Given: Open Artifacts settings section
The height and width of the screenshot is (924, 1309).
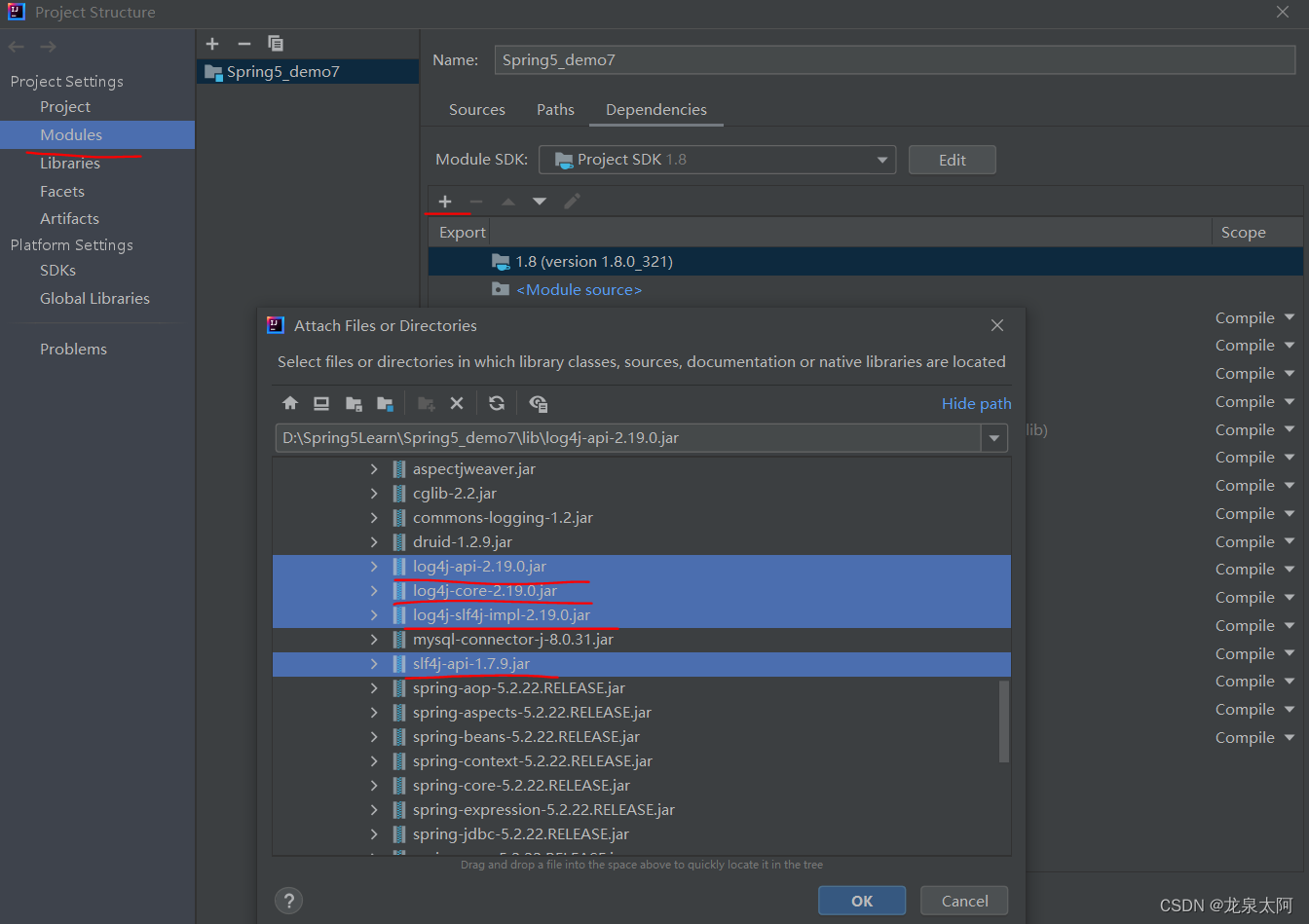Looking at the screenshot, I should [69, 219].
